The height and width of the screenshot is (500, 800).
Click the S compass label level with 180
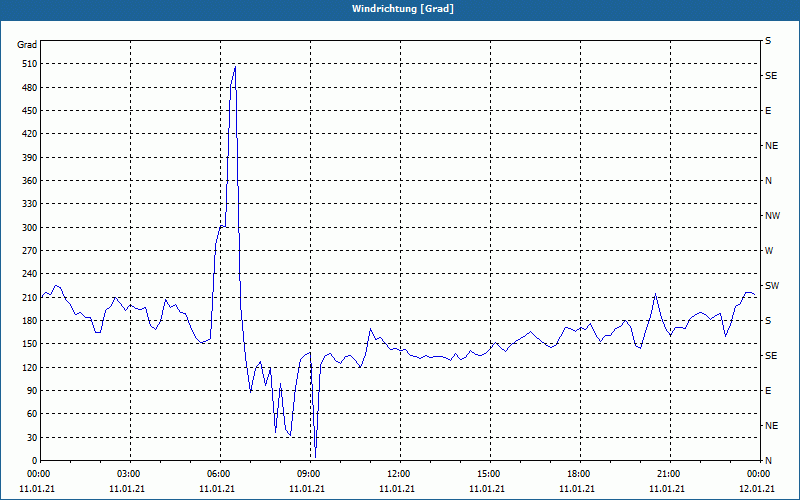pyautogui.click(x=768, y=321)
